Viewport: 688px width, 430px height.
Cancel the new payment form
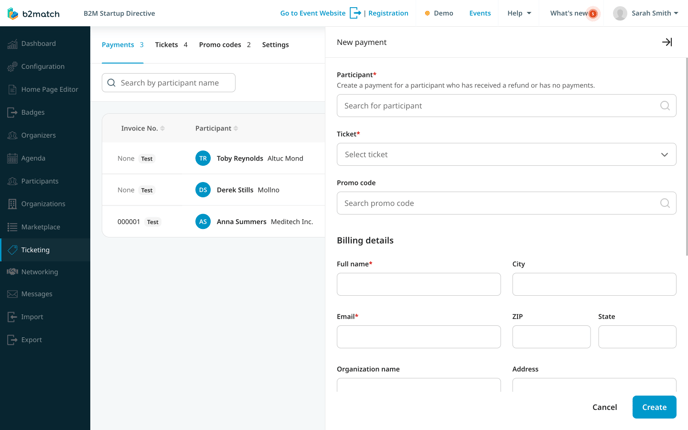pos(605,407)
